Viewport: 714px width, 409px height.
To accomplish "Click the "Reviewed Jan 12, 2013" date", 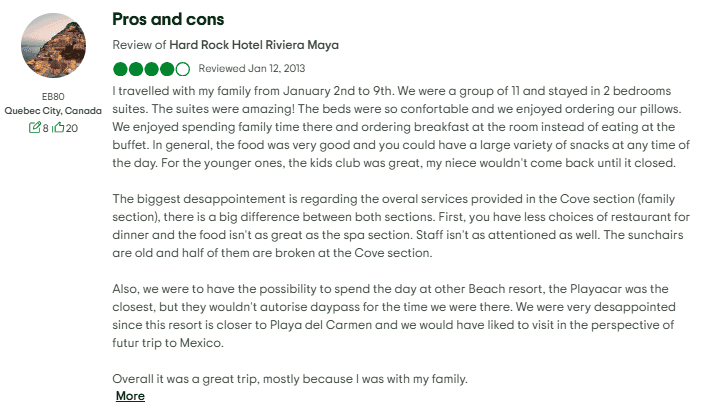I will click(x=252, y=69).
